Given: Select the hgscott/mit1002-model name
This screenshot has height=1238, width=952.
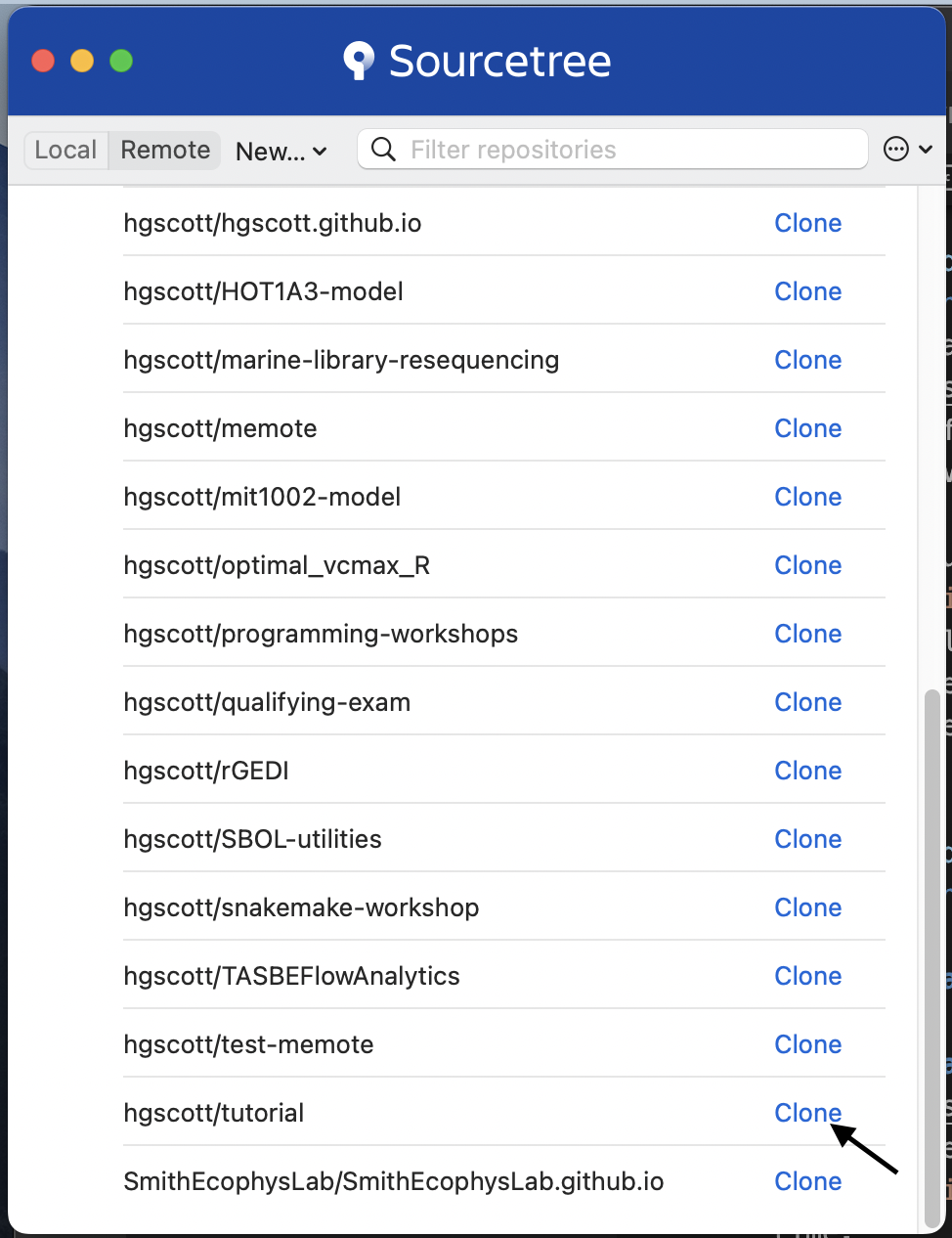Looking at the screenshot, I should 262,497.
